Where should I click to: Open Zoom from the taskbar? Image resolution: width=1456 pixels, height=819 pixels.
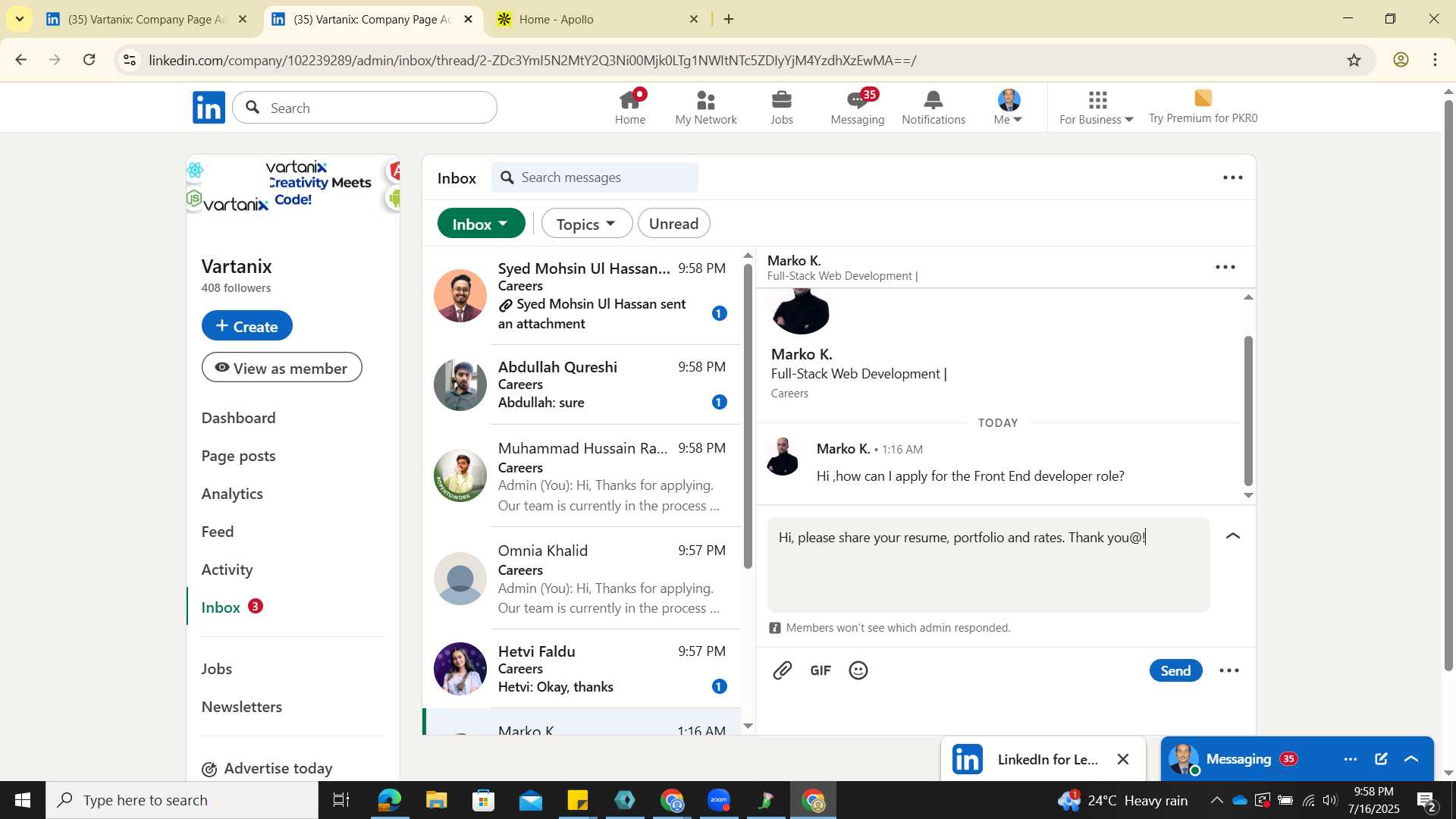[x=718, y=800]
